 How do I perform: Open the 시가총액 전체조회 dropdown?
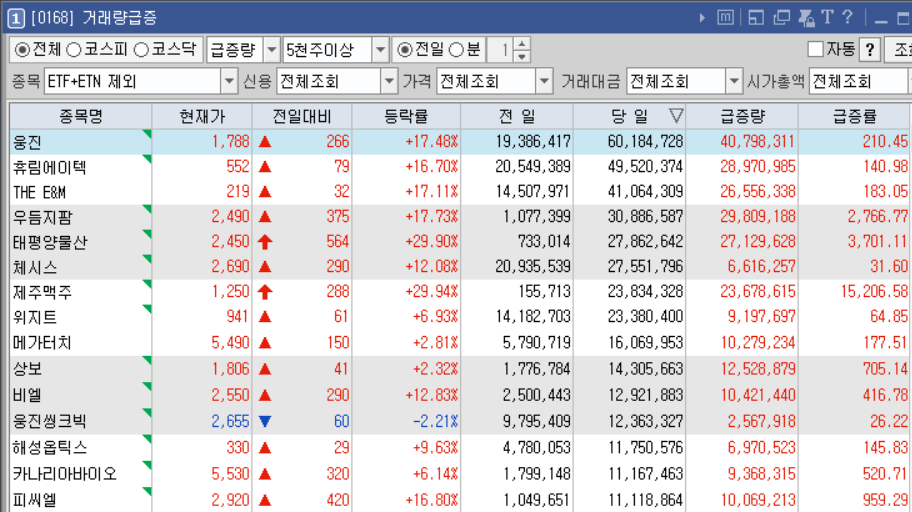861,81
